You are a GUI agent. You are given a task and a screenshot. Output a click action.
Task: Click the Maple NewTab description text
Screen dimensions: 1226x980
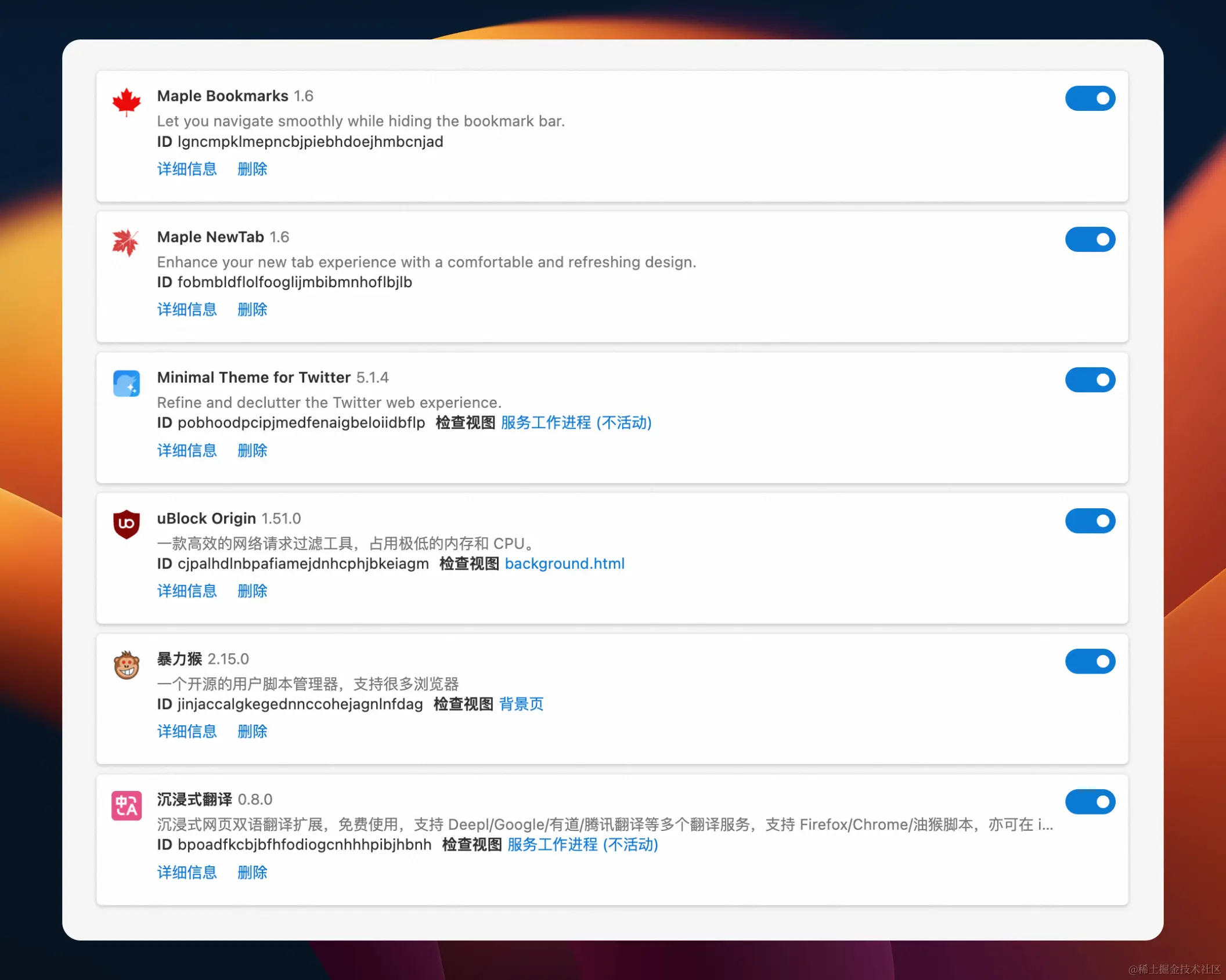427,262
